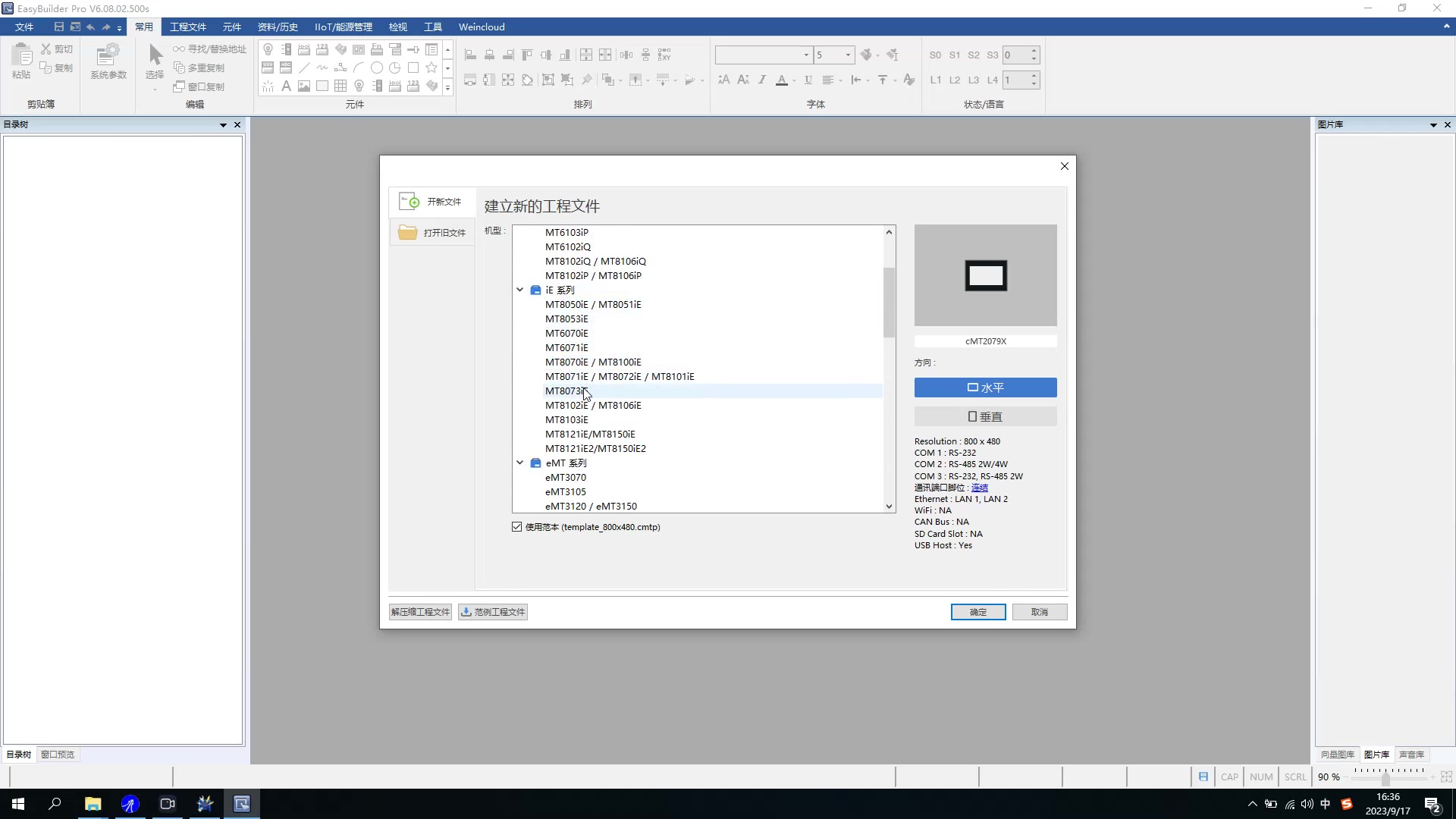Click the text 'A' element icon
1456x819 pixels.
[286, 86]
